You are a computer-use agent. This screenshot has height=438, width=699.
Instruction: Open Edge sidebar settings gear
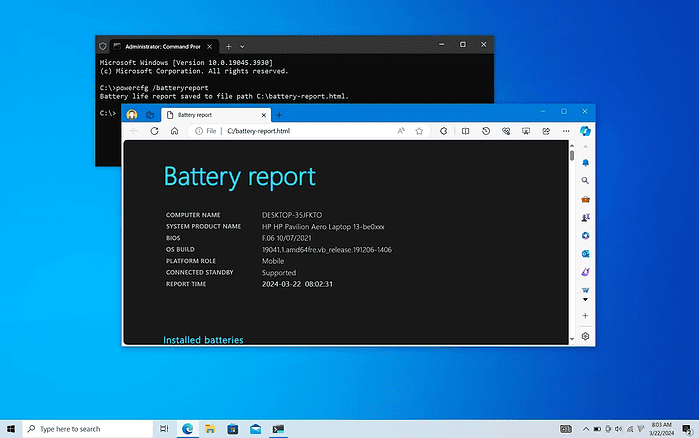point(585,336)
